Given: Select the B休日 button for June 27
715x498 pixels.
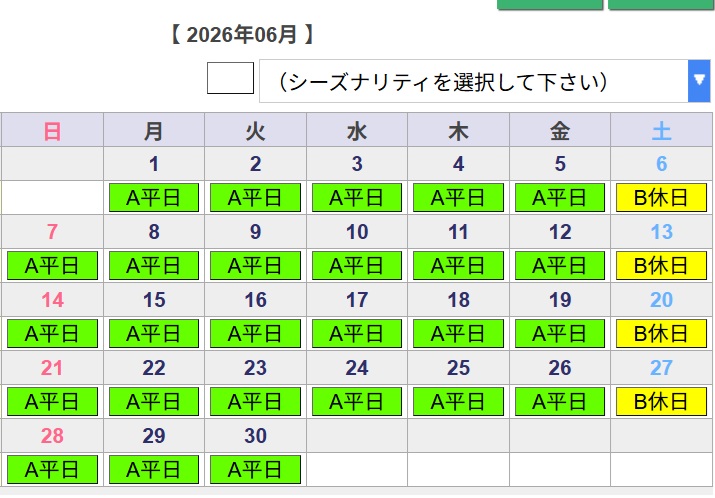Looking at the screenshot, I should 661,402.
